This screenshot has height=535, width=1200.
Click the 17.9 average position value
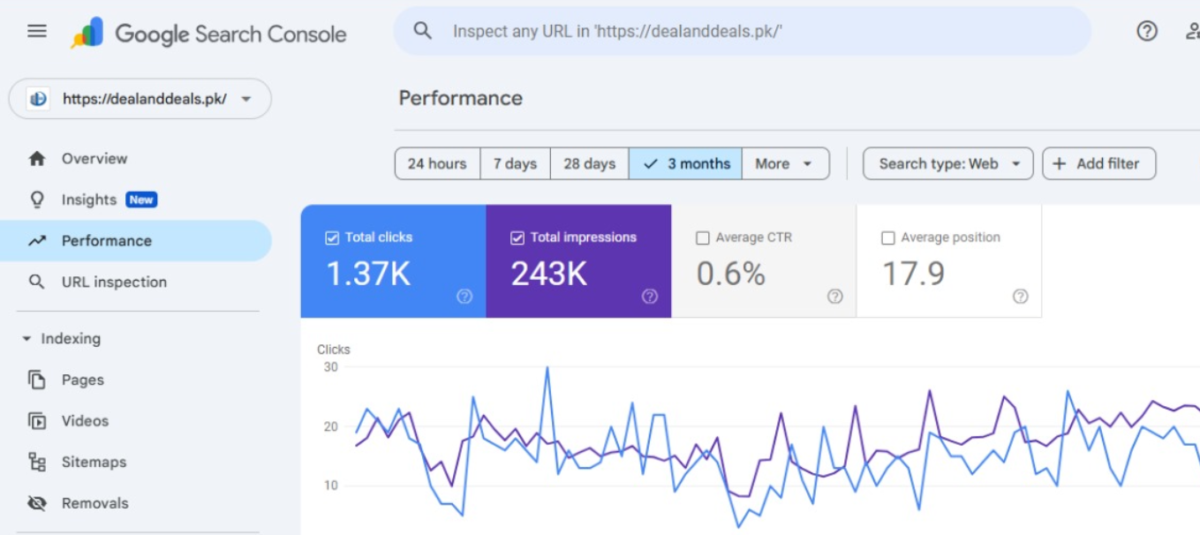click(x=913, y=274)
